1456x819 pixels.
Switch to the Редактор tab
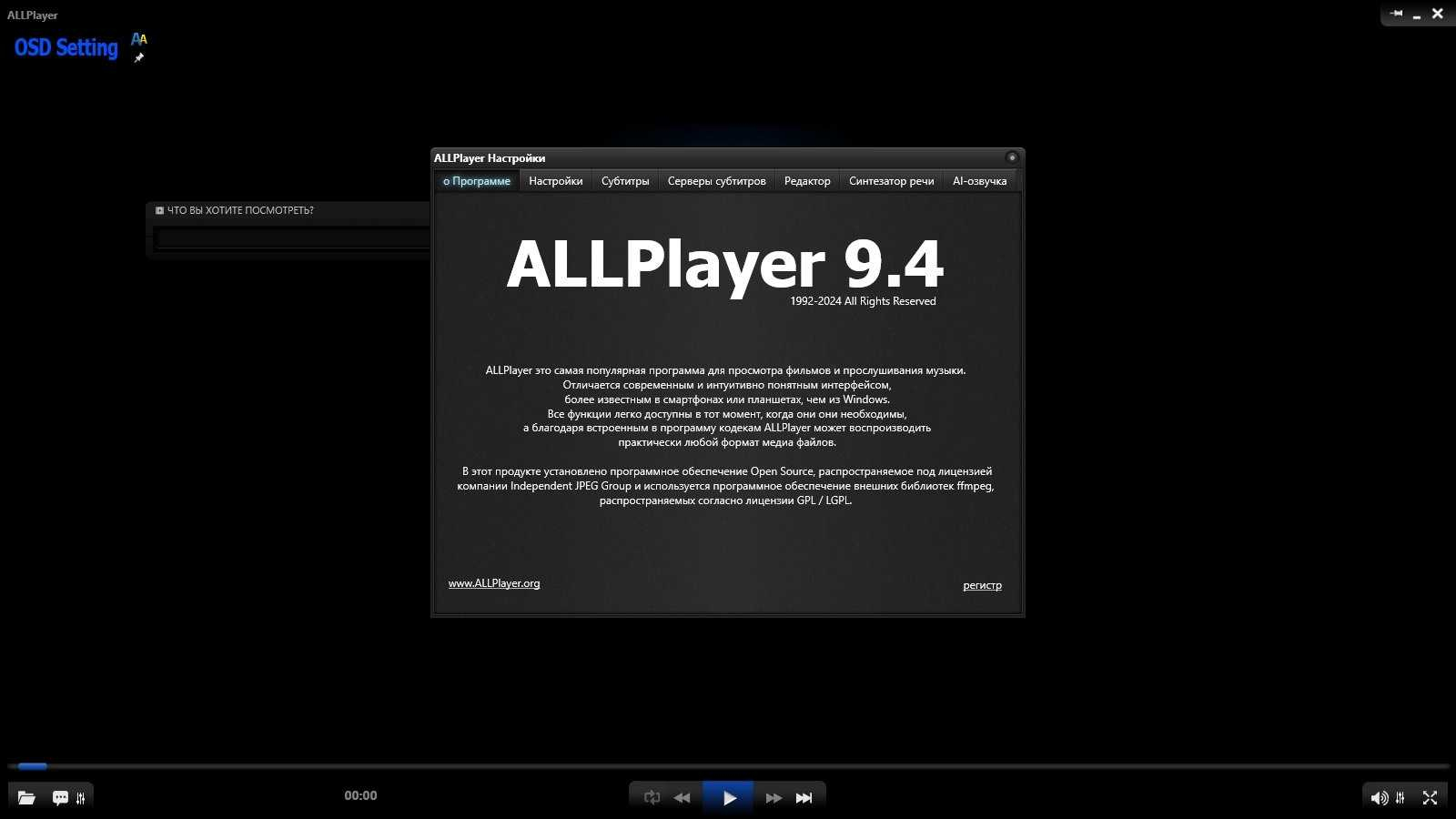[807, 181]
